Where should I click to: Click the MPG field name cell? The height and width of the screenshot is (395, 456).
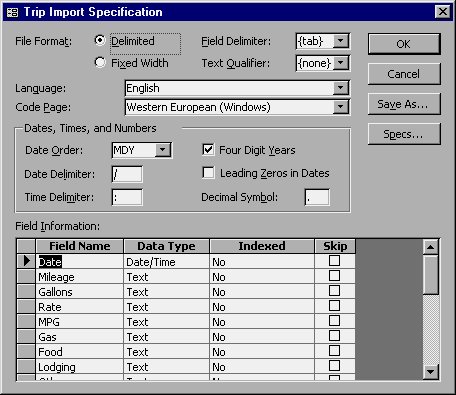tap(80, 322)
